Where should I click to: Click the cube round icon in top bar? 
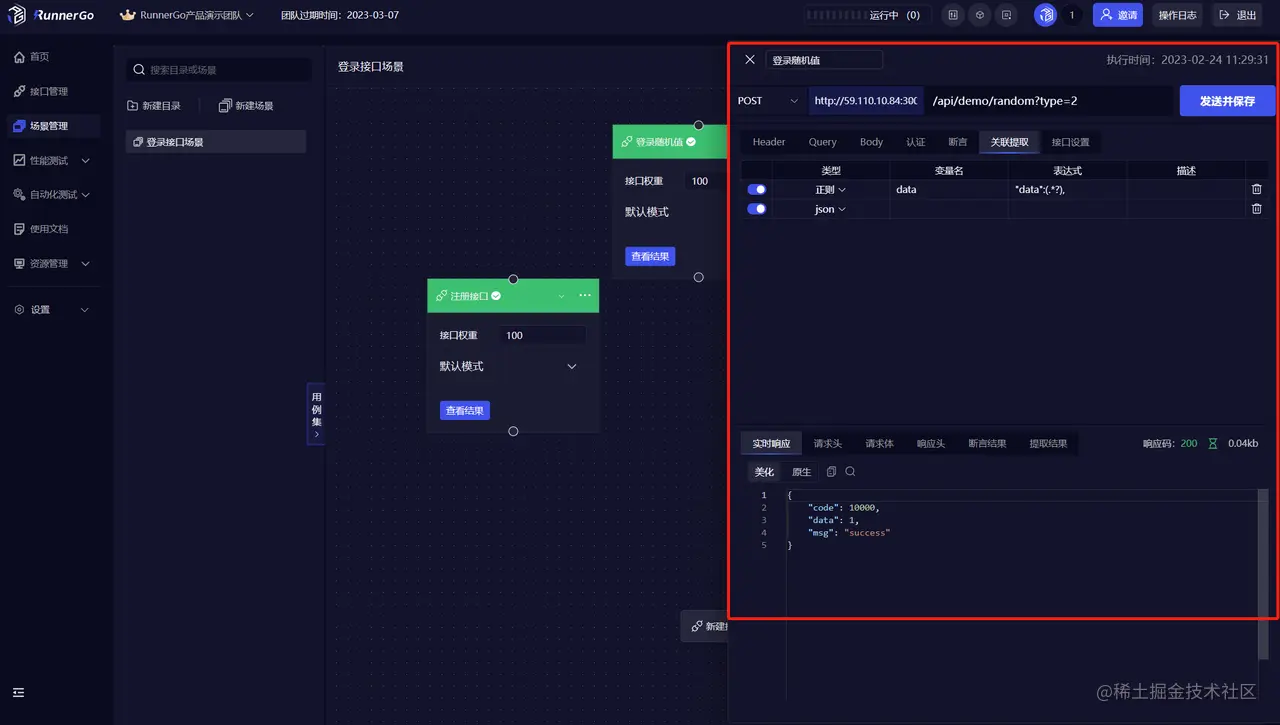980,15
